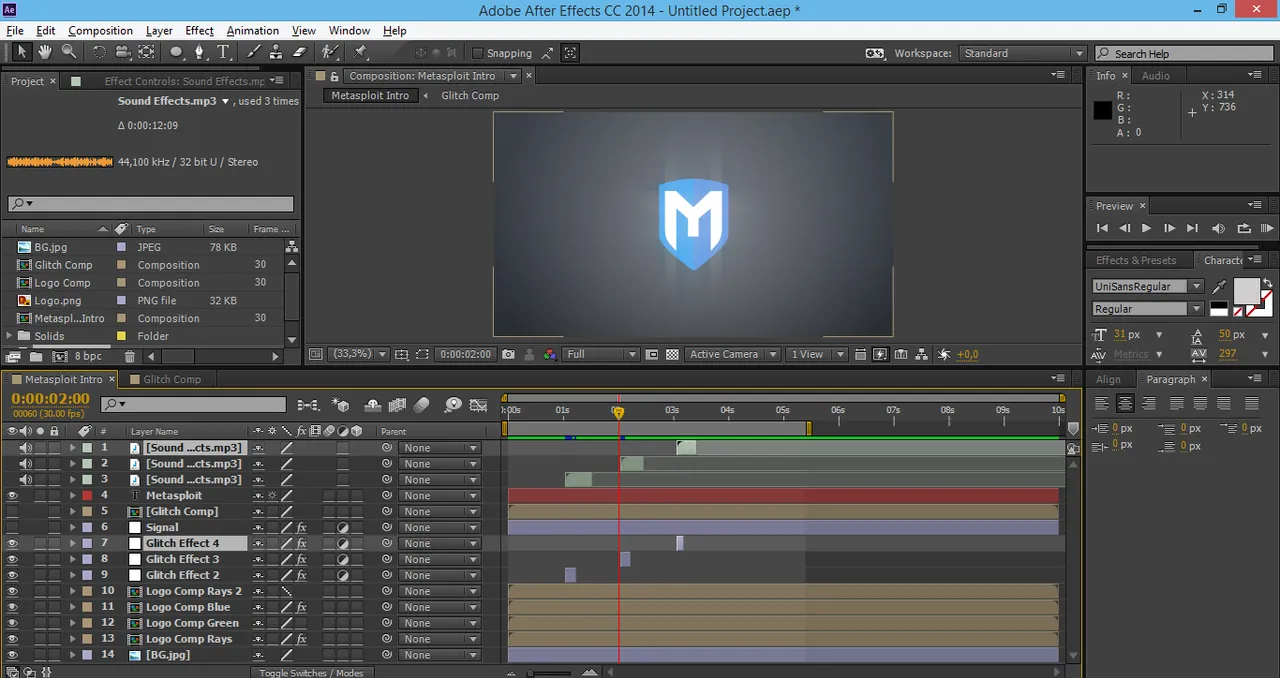This screenshot has height=678, width=1280.
Task: Expand layer 7 Glitch Effect 4 properties
Action: pyautogui.click(x=72, y=544)
